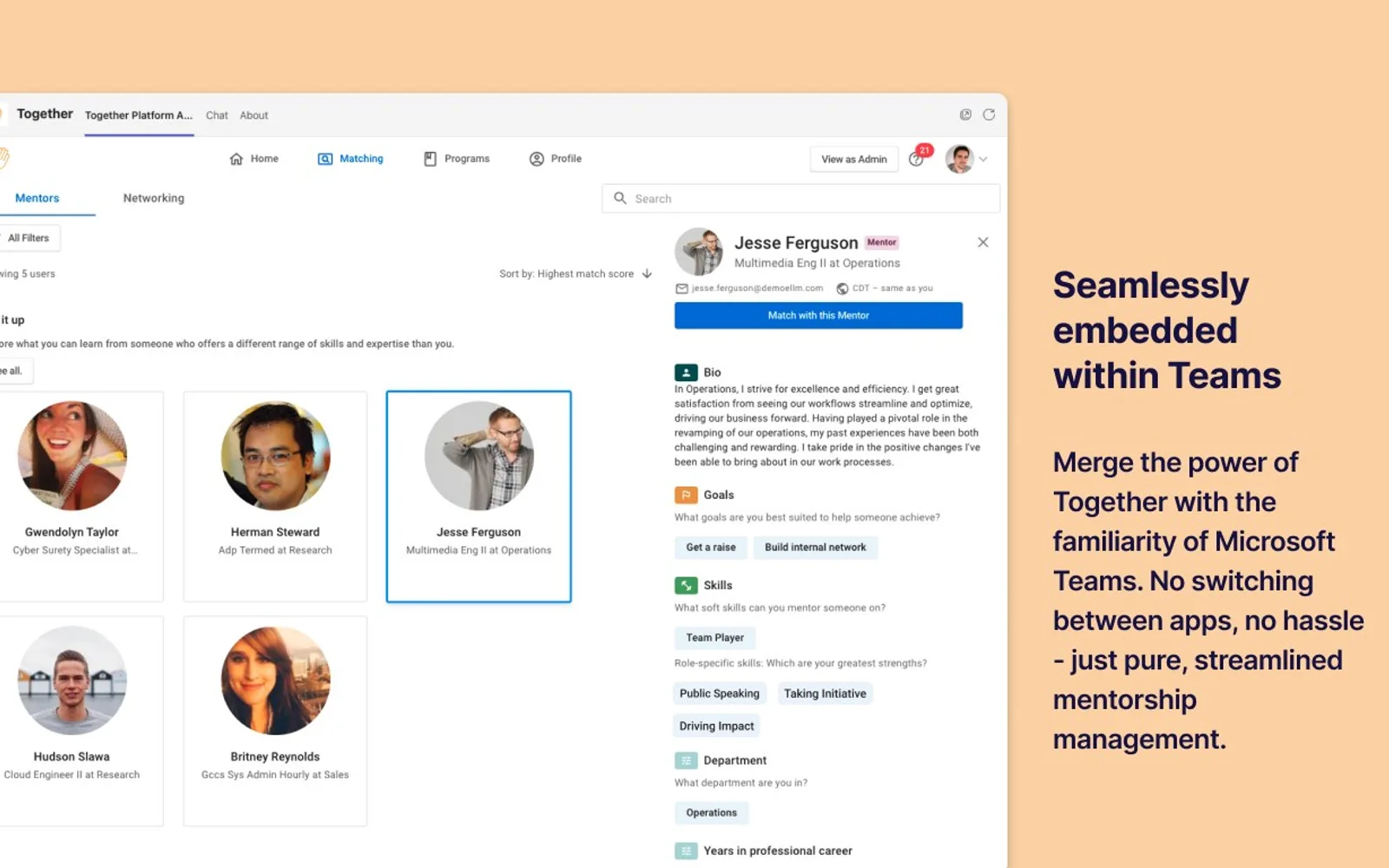
Task: Click the globe timezone icon beside CDT
Action: pyautogui.click(x=842, y=288)
